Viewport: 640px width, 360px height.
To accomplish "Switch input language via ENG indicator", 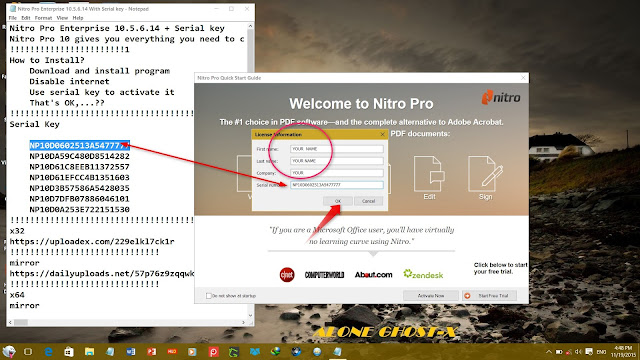I will pos(601,352).
